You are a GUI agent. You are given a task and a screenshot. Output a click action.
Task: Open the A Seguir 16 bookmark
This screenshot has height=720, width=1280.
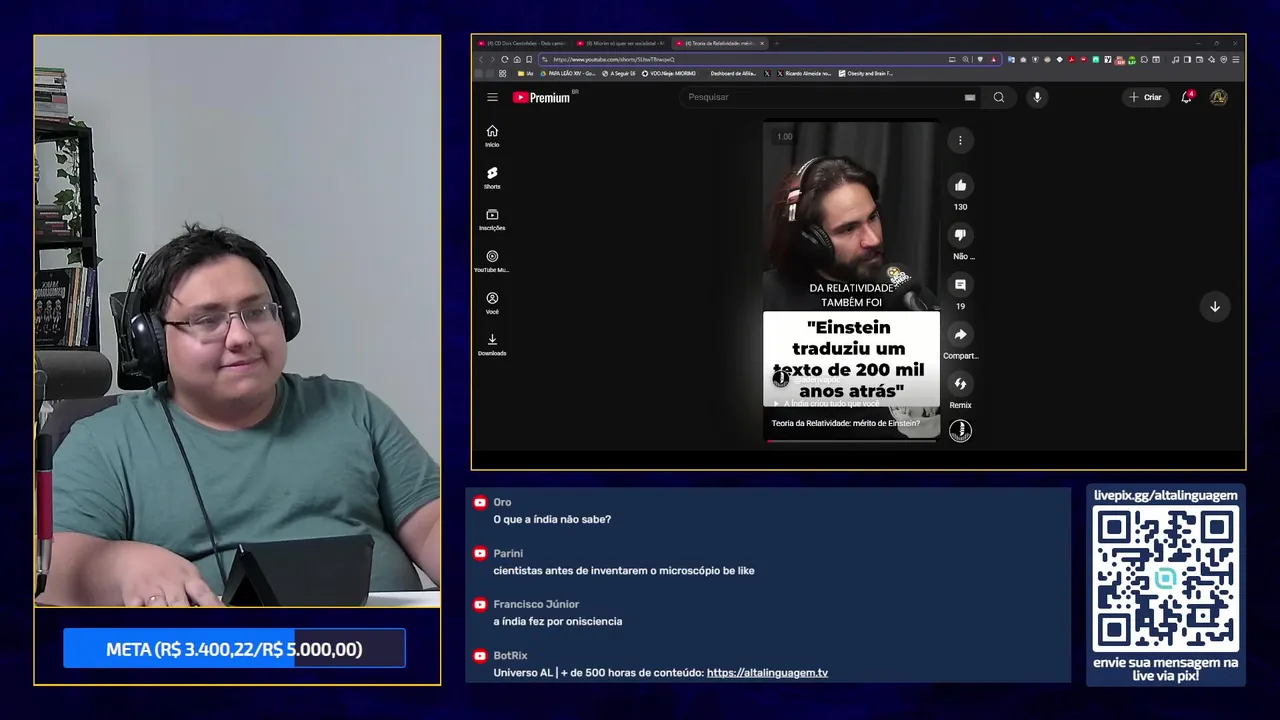coord(619,73)
